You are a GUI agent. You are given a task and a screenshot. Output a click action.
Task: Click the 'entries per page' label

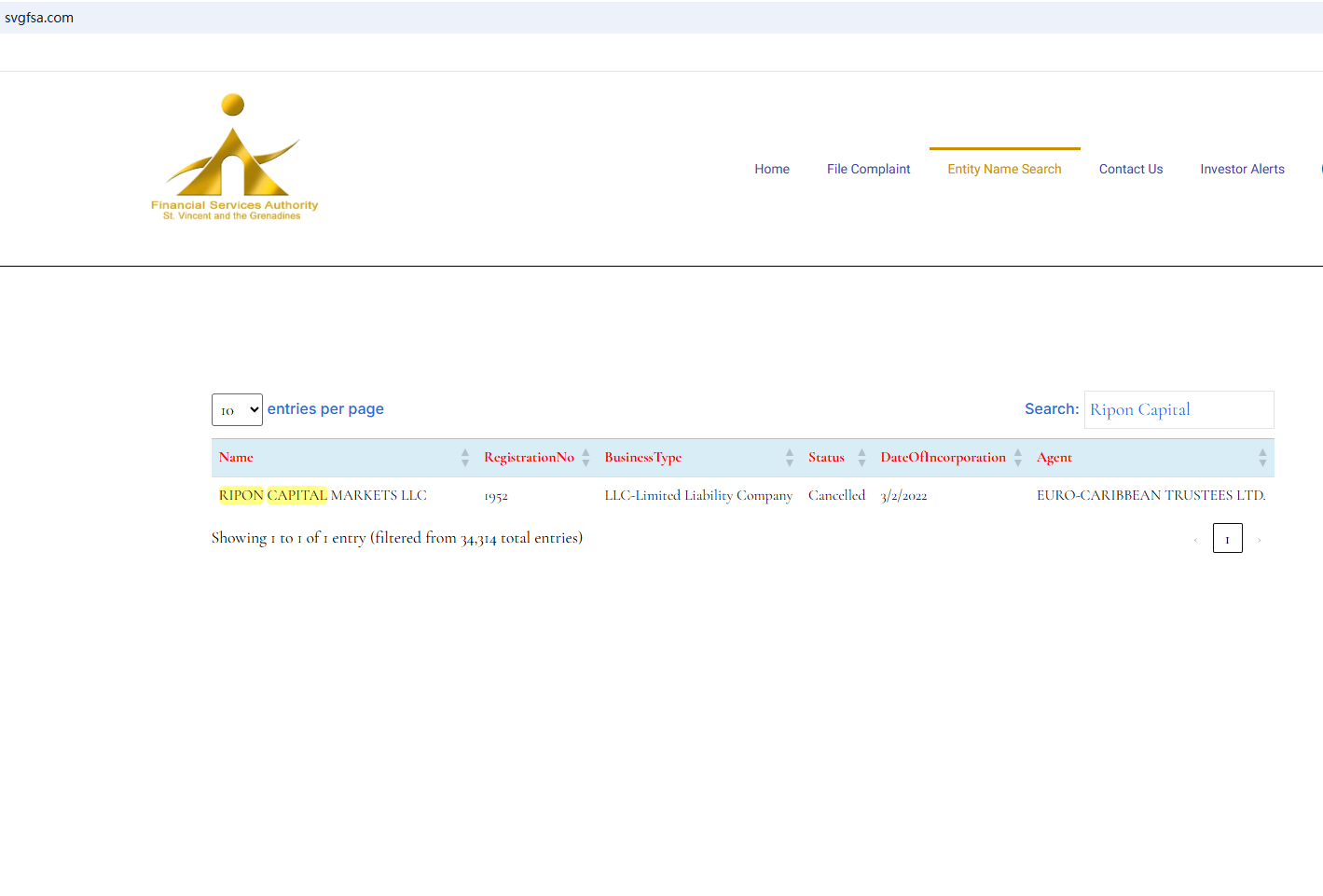(x=325, y=408)
